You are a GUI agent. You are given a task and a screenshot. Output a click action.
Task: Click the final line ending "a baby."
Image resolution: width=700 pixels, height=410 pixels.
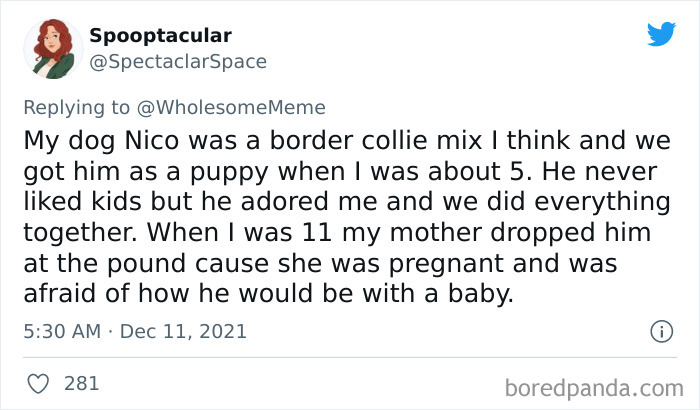coord(268,293)
